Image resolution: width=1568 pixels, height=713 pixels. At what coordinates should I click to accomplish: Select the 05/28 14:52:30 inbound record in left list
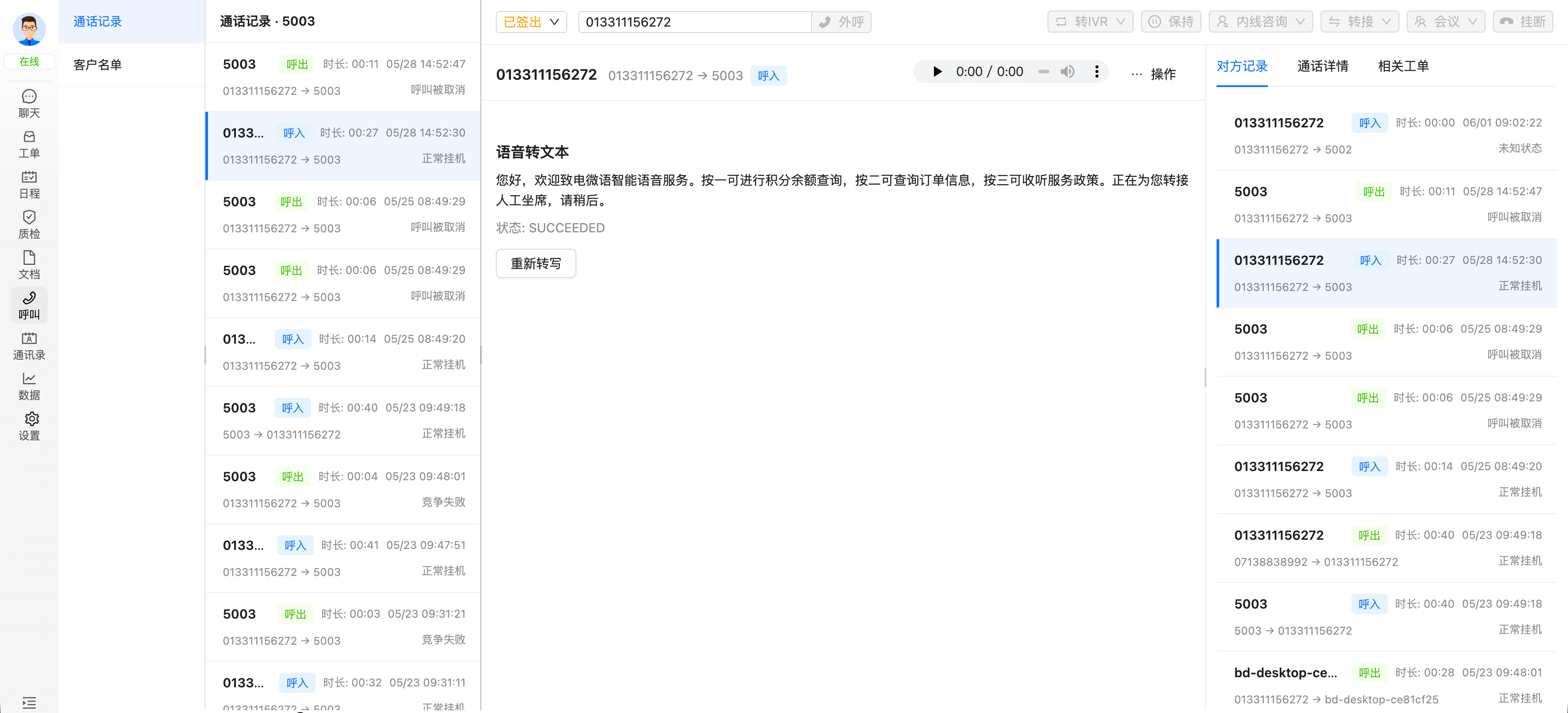(x=343, y=146)
